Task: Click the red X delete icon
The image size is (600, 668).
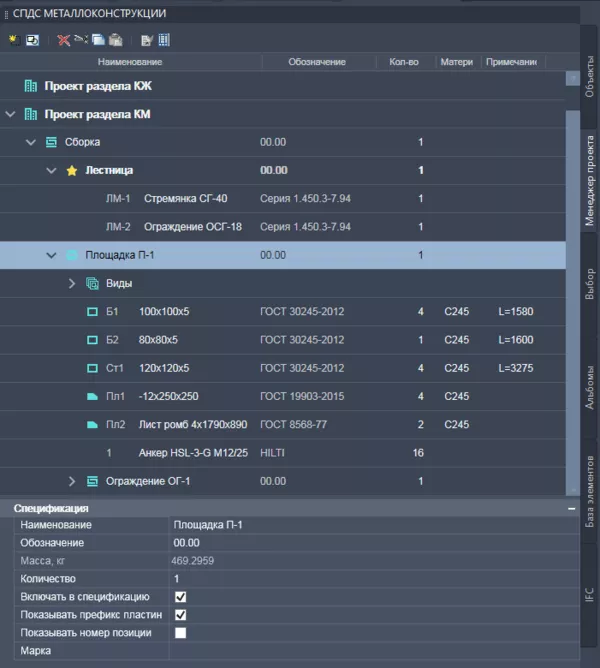Action: click(x=64, y=40)
